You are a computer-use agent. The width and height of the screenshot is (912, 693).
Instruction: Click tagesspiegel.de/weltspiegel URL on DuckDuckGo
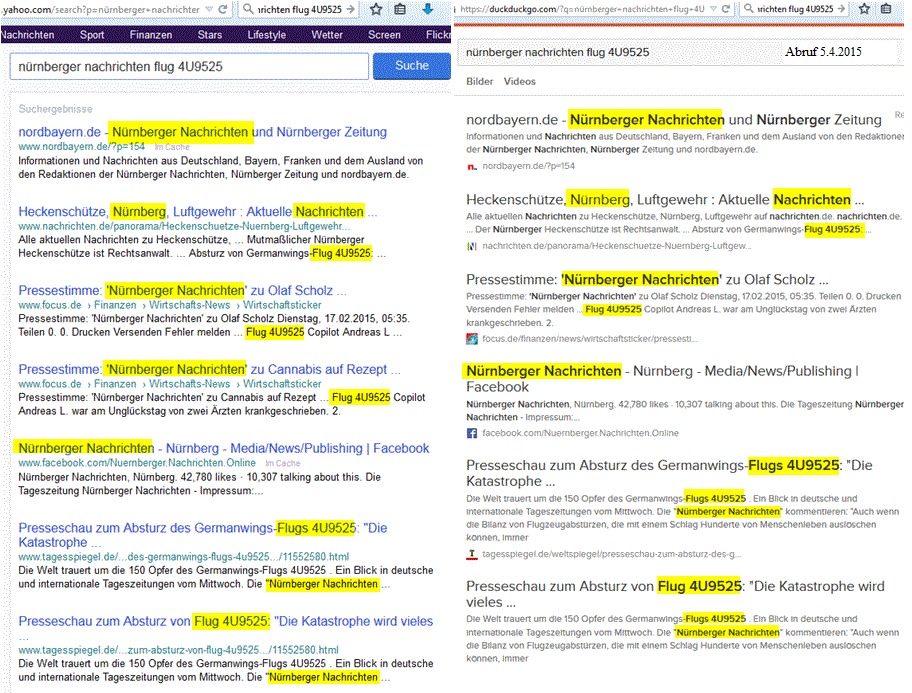pyautogui.click(x=611, y=555)
